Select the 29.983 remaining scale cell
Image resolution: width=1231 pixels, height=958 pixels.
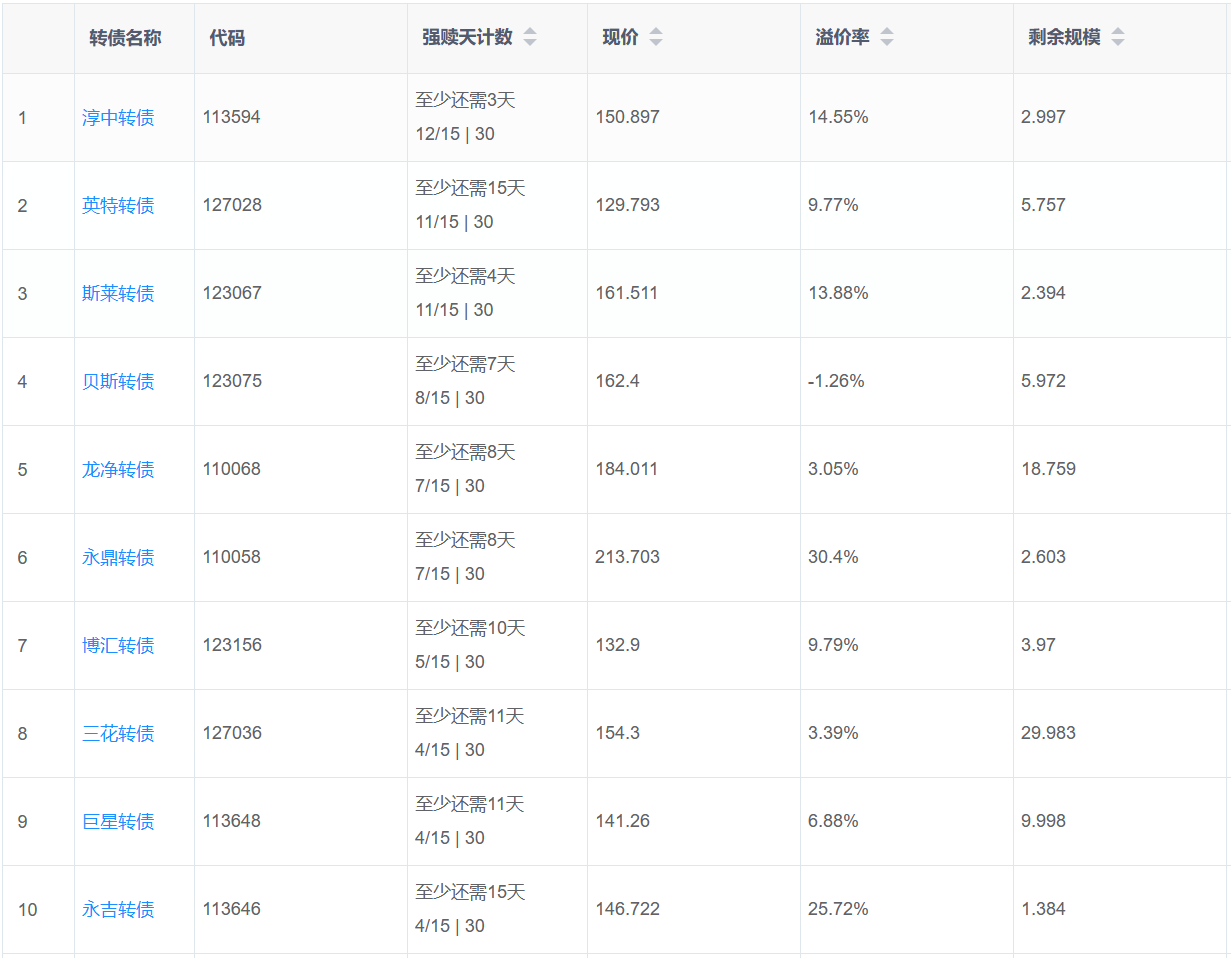[1048, 733]
